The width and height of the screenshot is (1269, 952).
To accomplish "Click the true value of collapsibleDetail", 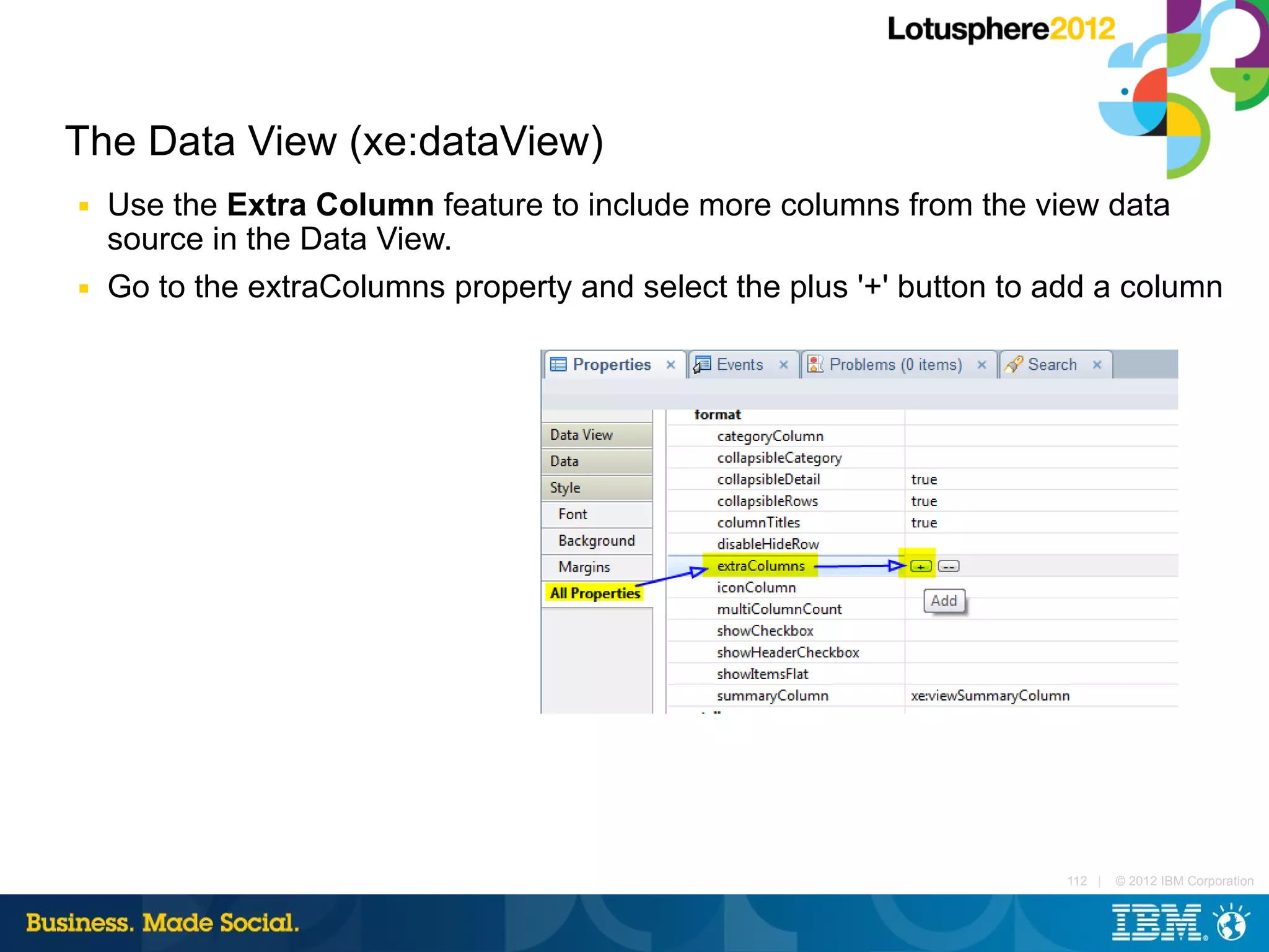I will point(924,479).
